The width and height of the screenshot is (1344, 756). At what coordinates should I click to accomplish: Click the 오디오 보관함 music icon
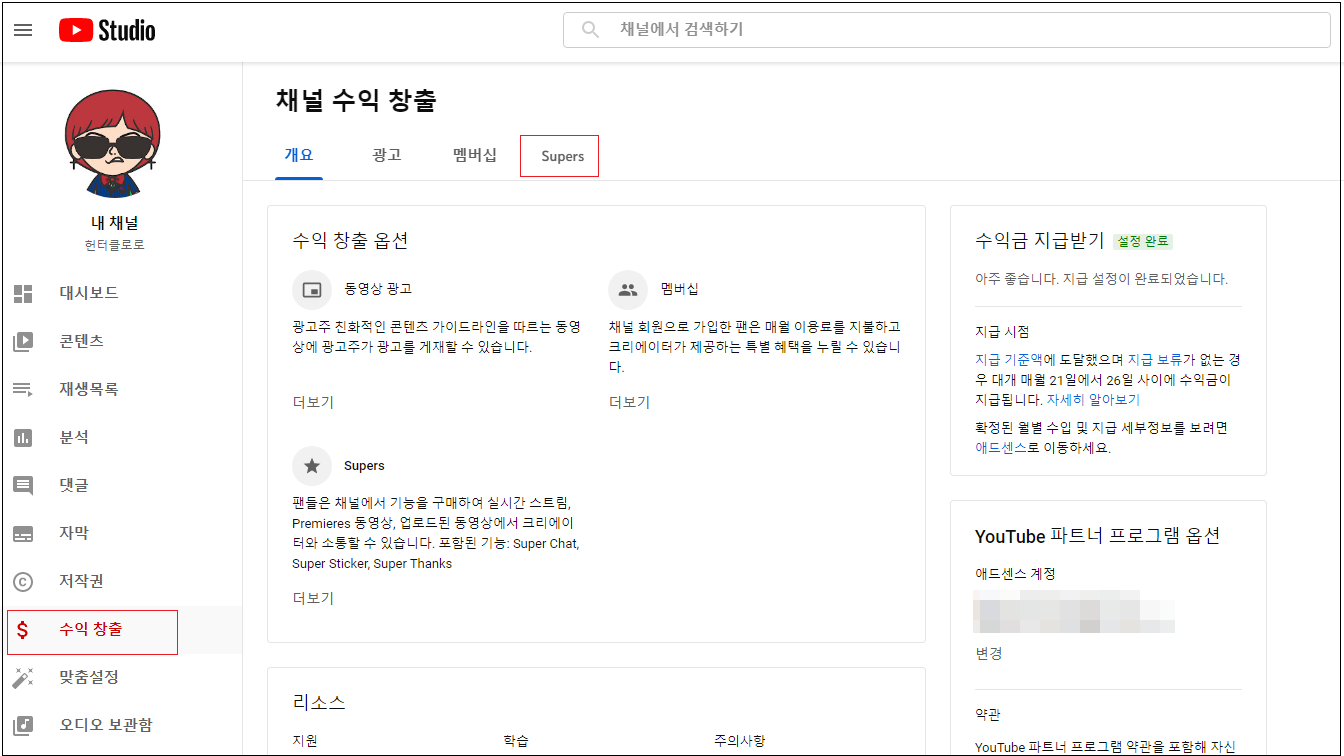point(23,725)
